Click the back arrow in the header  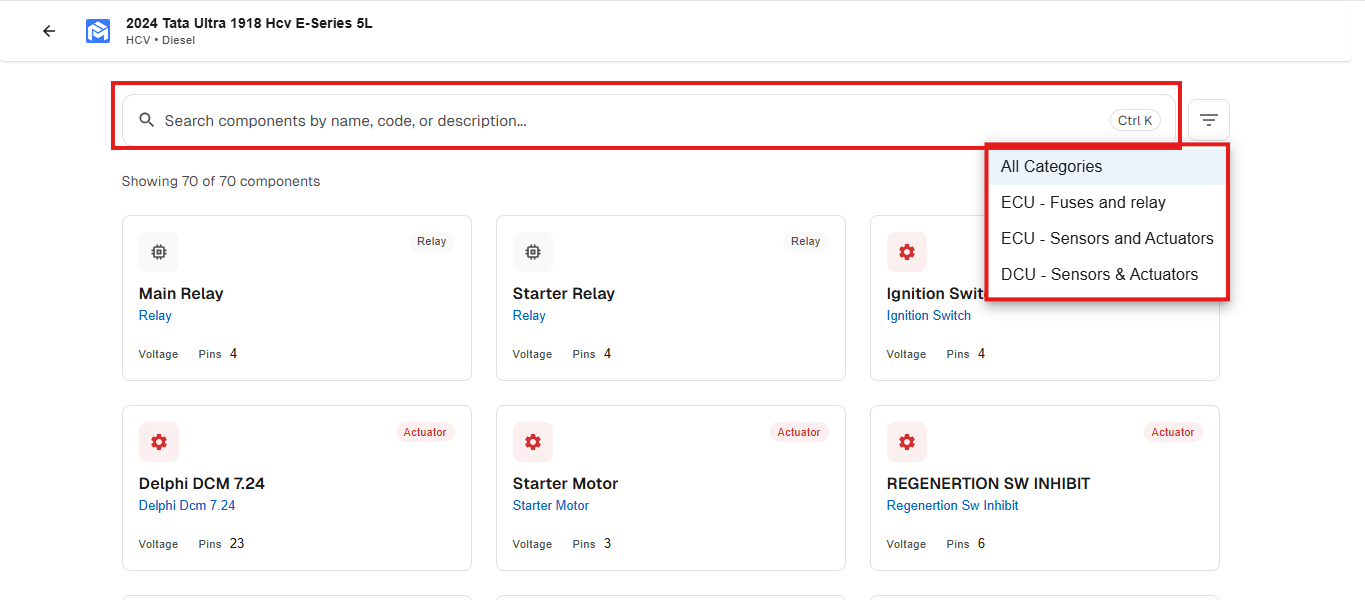48,31
